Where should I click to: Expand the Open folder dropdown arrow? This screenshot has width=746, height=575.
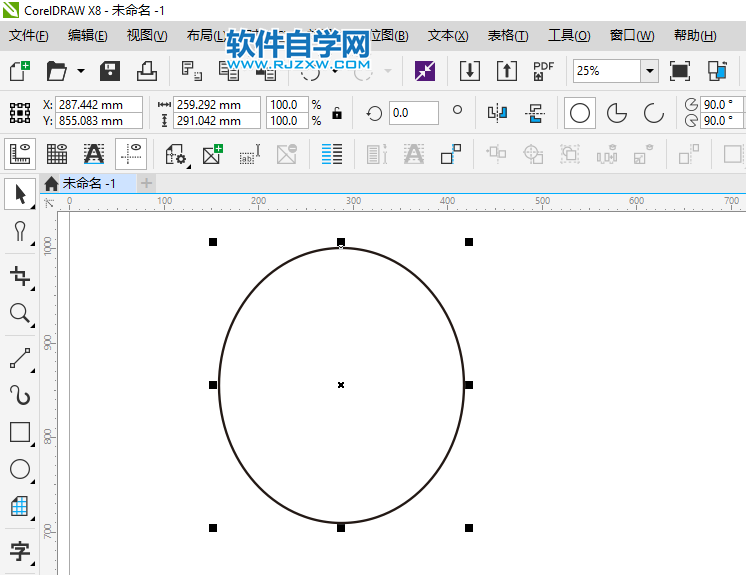coord(81,71)
